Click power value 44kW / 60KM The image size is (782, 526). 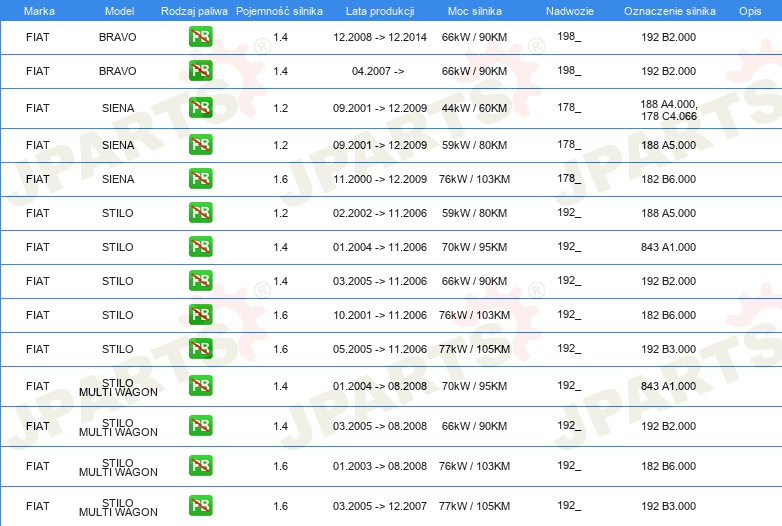pyautogui.click(x=474, y=108)
